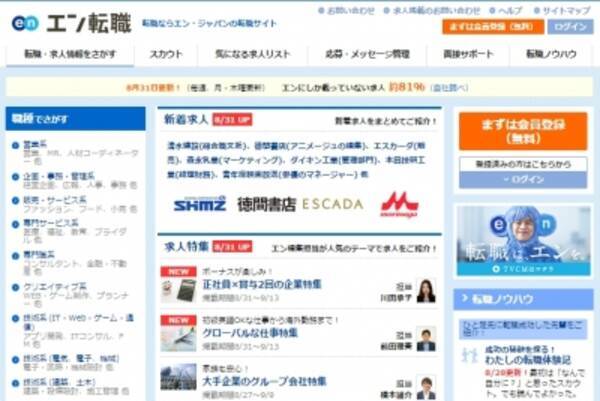Click the en logo icon in the header
This screenshot has width=600, height=401.
coord(25,23)
